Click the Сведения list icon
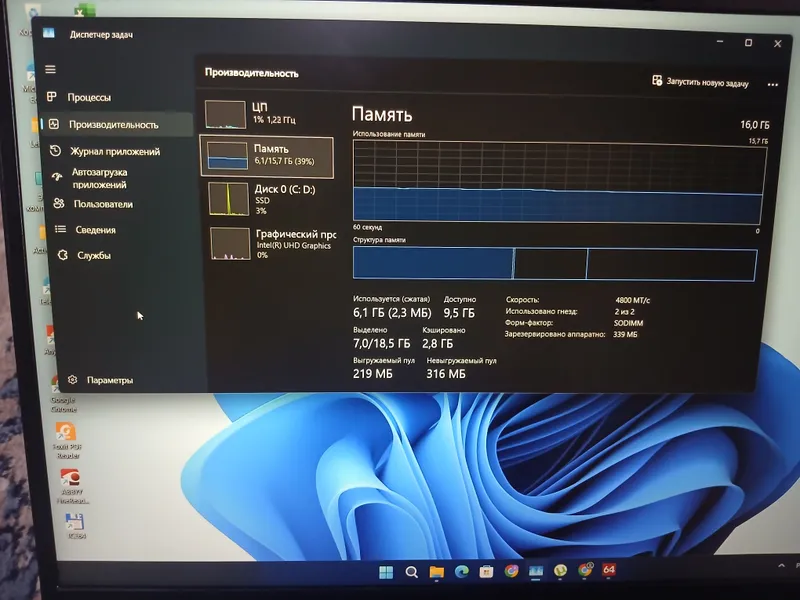The width and height of the screenshot is (800, 600). 61,230
